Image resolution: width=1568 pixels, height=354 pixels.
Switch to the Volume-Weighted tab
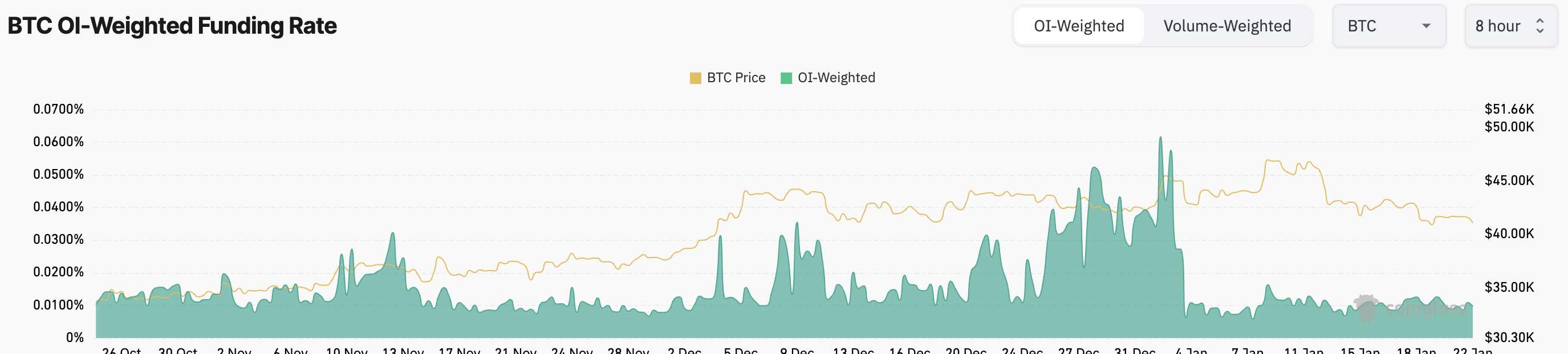(x=1226, y=26)
